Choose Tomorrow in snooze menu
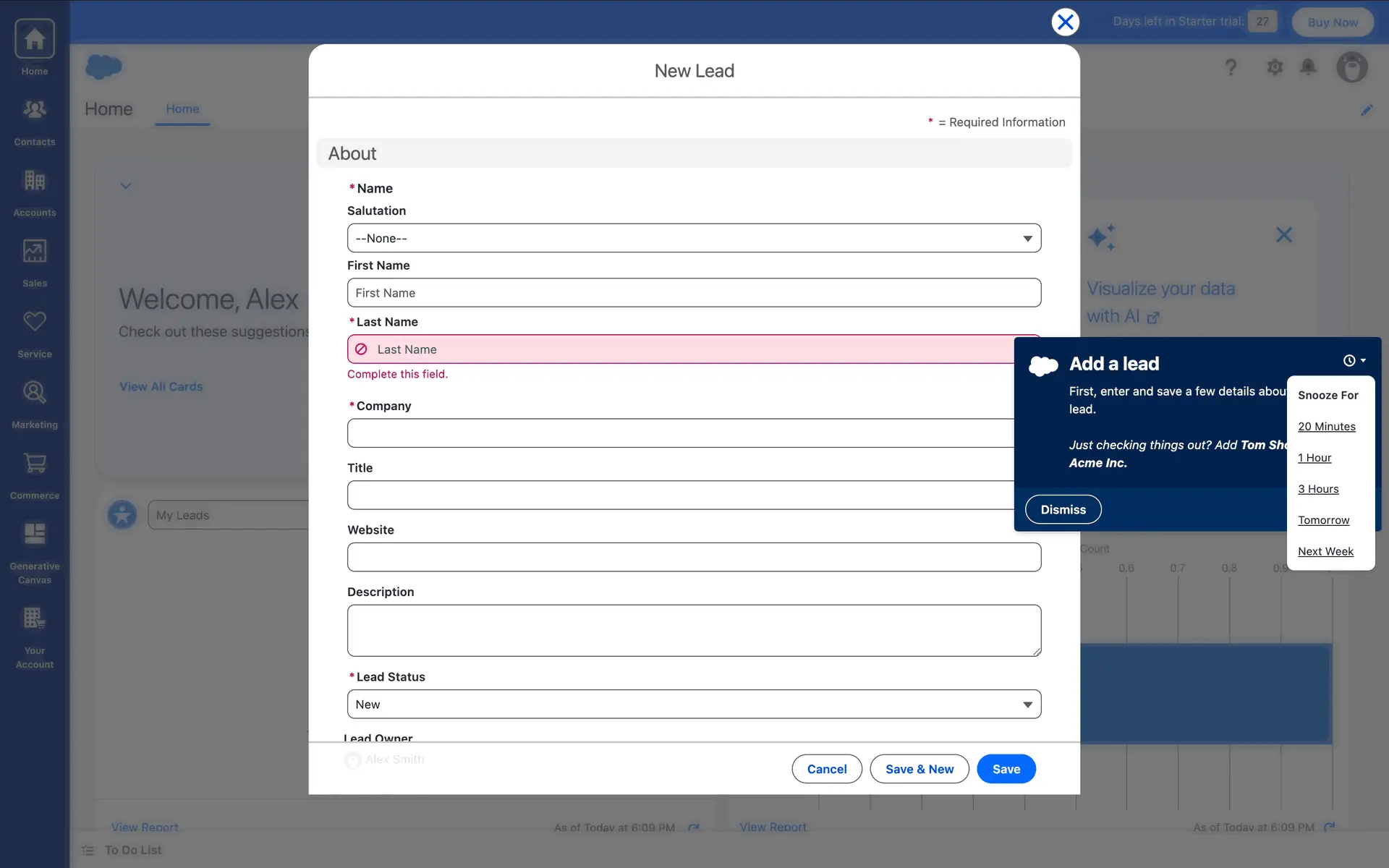 click(x=1323, y=520)
